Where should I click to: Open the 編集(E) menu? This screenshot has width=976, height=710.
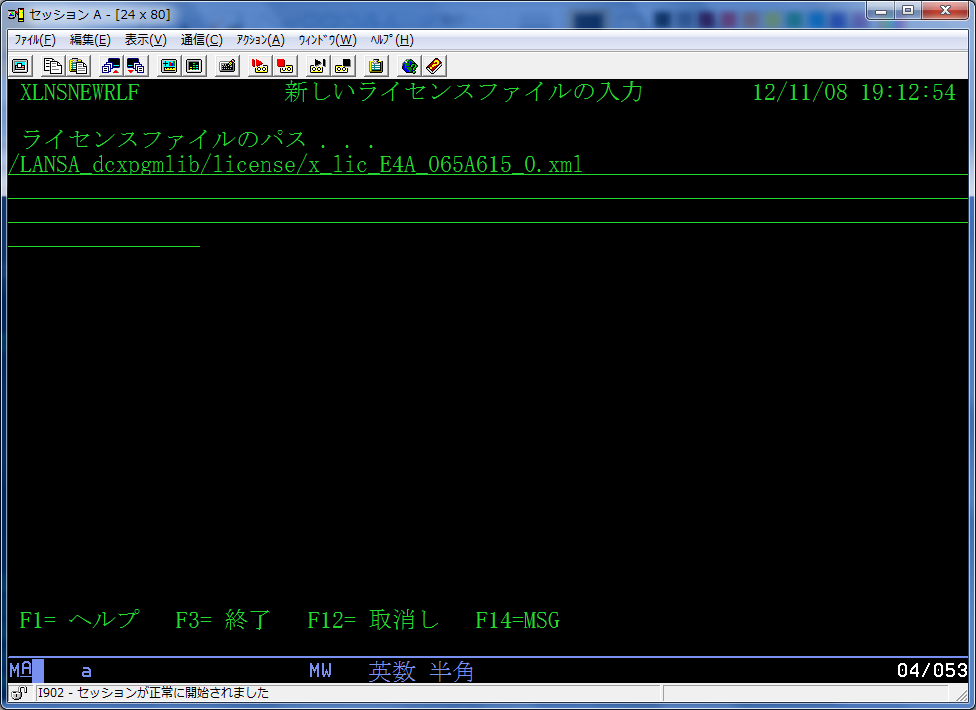pos(90,40)
